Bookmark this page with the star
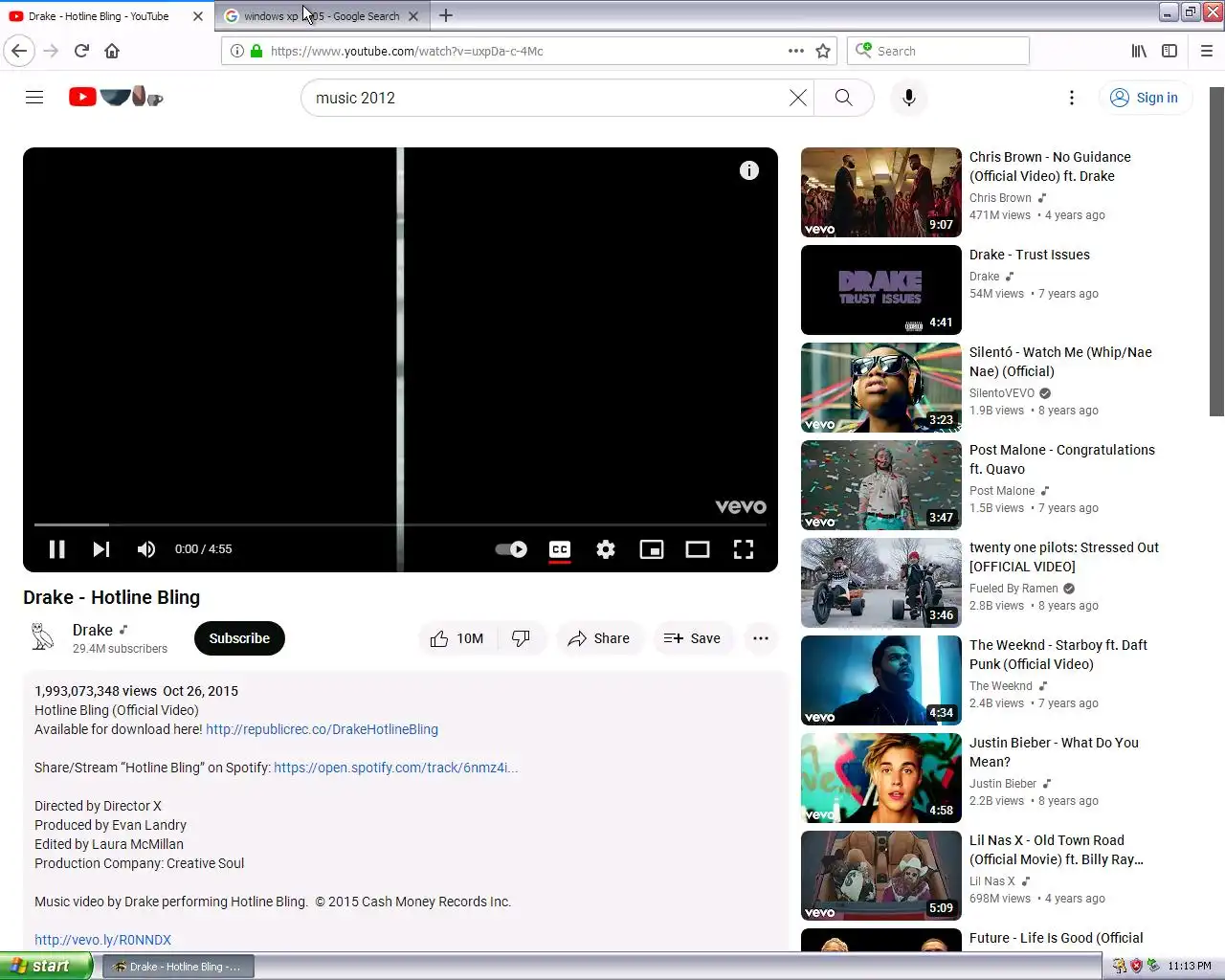 pyautogui.click(x=823, y=51)
